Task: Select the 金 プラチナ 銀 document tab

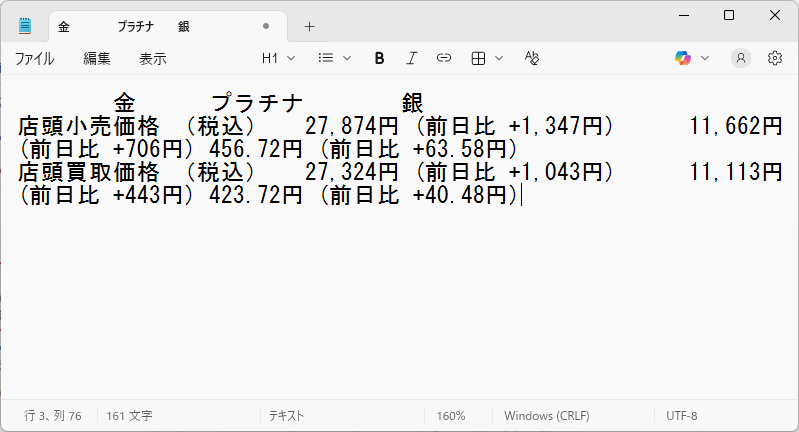Action: (x=150, y=26)
